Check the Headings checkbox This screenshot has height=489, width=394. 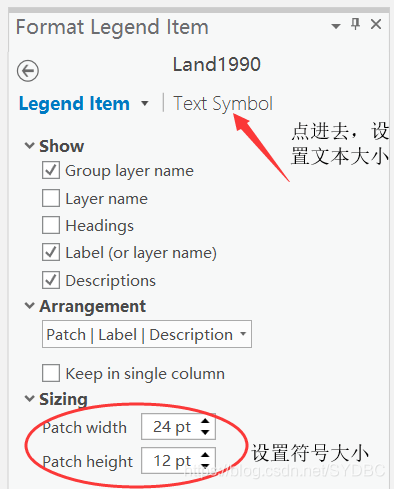(51, 225)
